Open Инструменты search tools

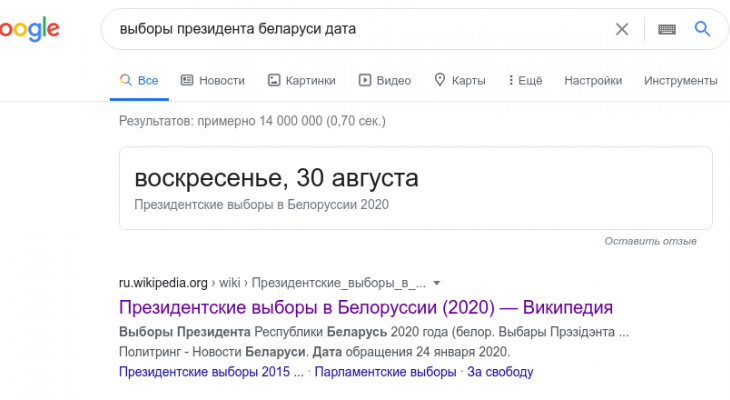pos(680,80)
